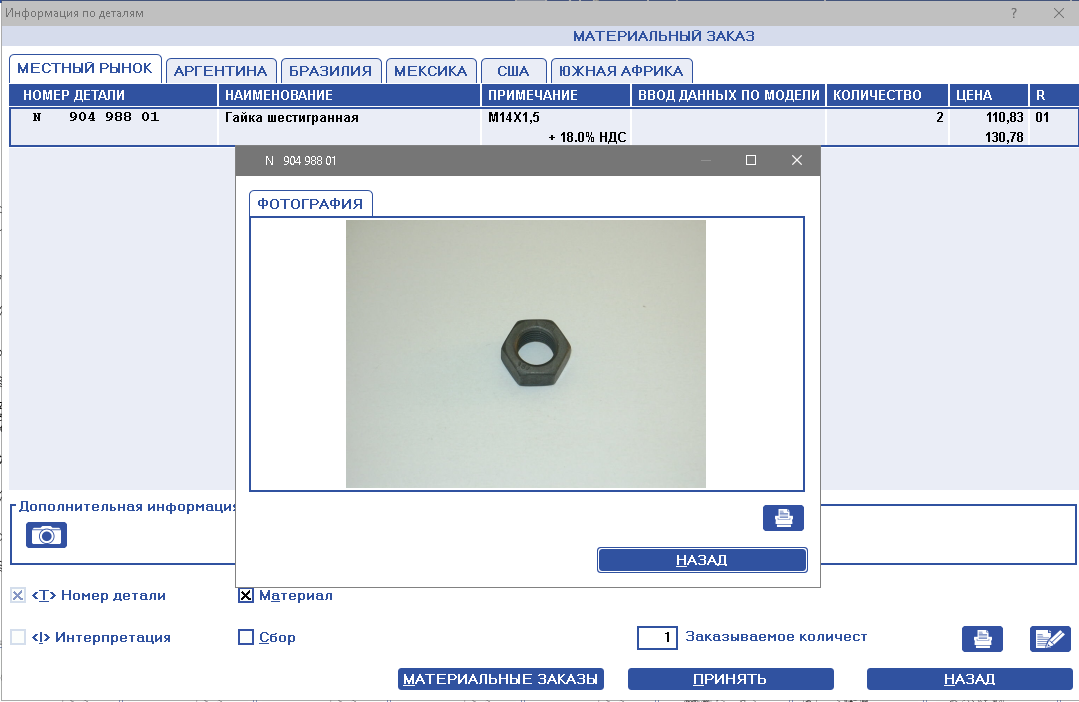
Task: Click the printer icon near order quantity
Action: [x=982, y=639]
